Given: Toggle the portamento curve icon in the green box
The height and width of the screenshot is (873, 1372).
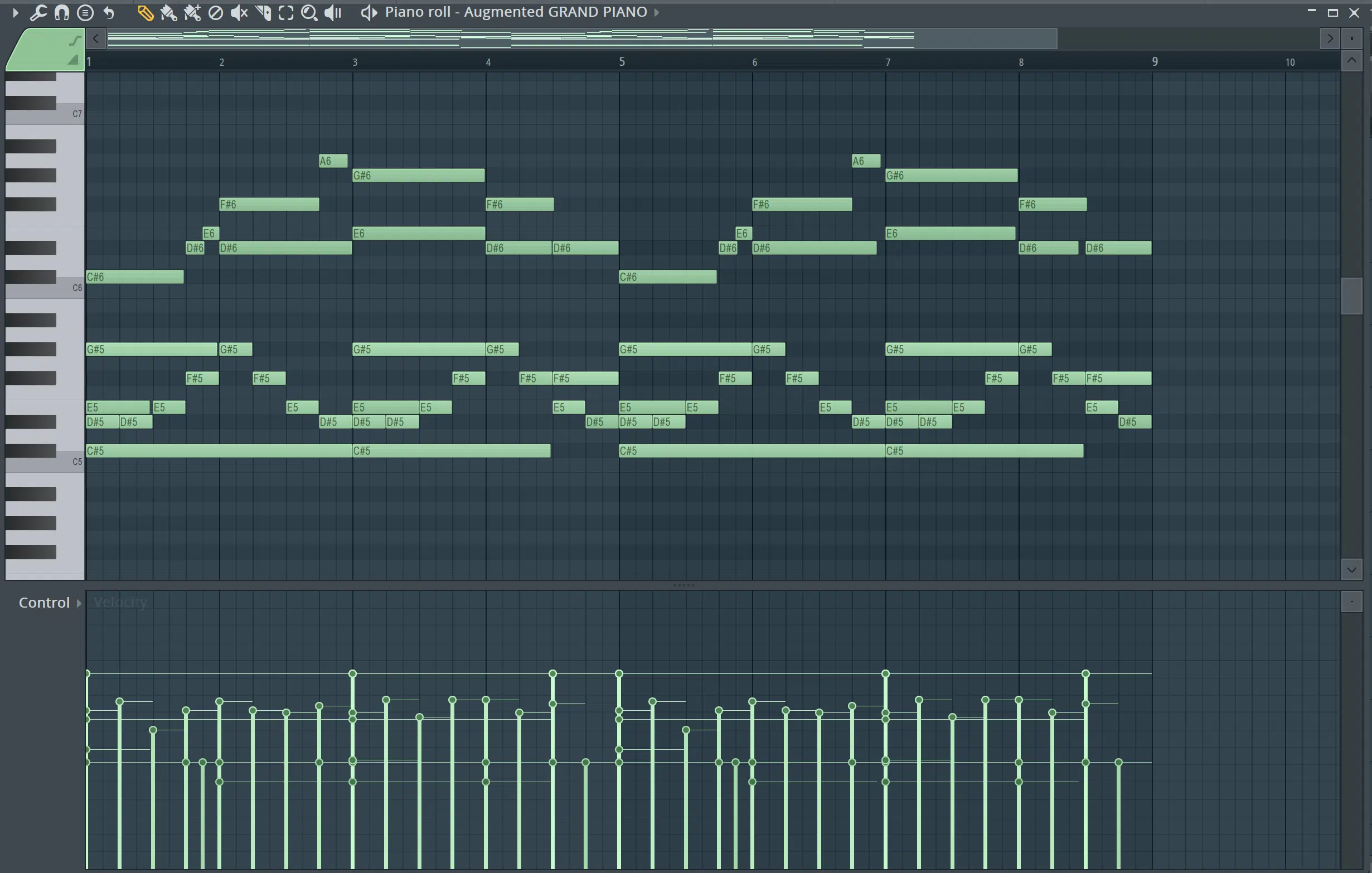Looking at the screenshot, I should pyautogui.click(x=75, y=40).
